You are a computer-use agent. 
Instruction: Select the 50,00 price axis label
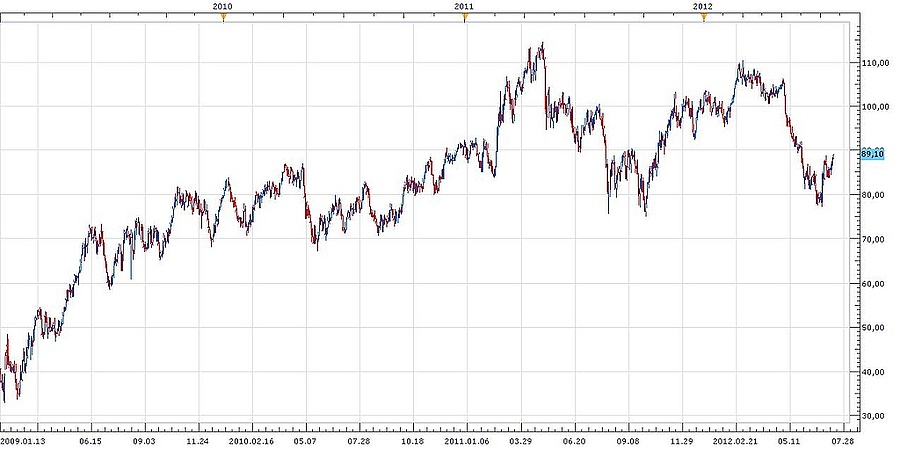(x=873, y=328)
